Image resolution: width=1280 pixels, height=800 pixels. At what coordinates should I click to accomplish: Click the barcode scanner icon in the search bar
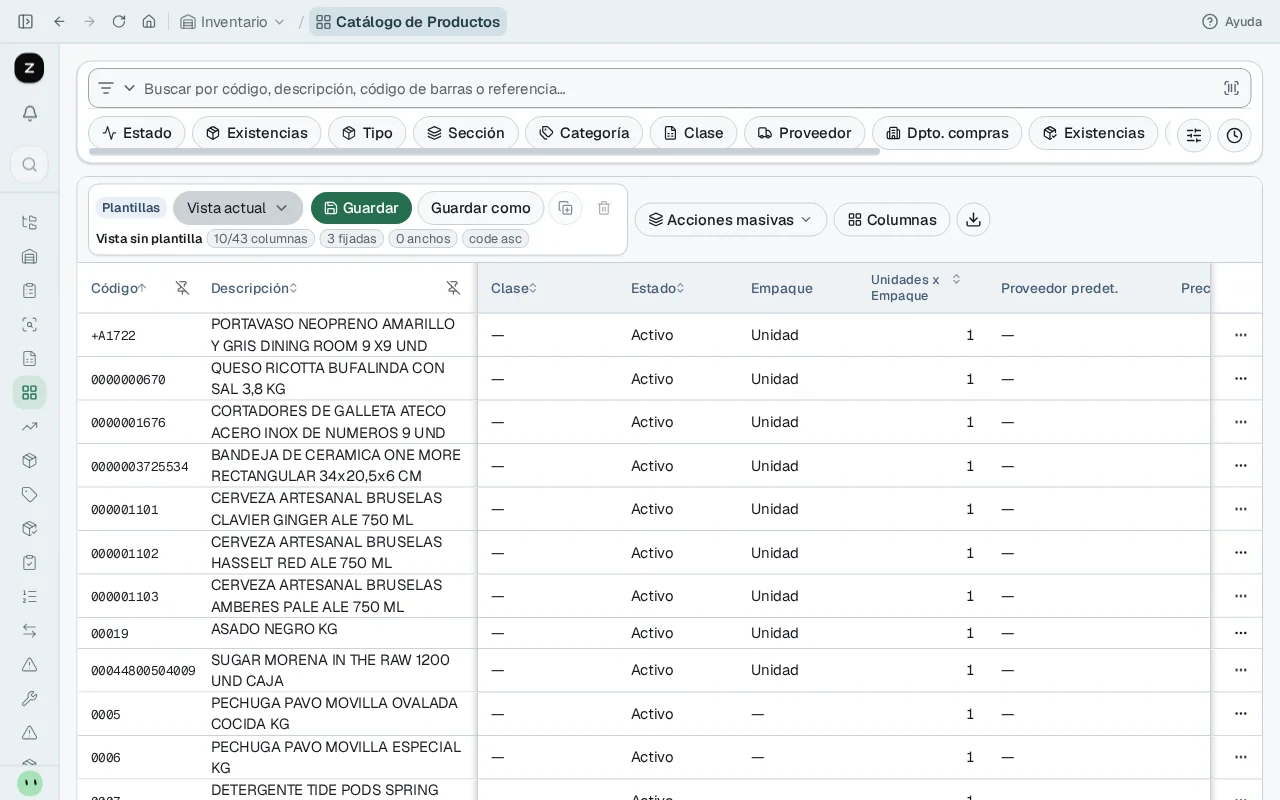(1231, 88)
